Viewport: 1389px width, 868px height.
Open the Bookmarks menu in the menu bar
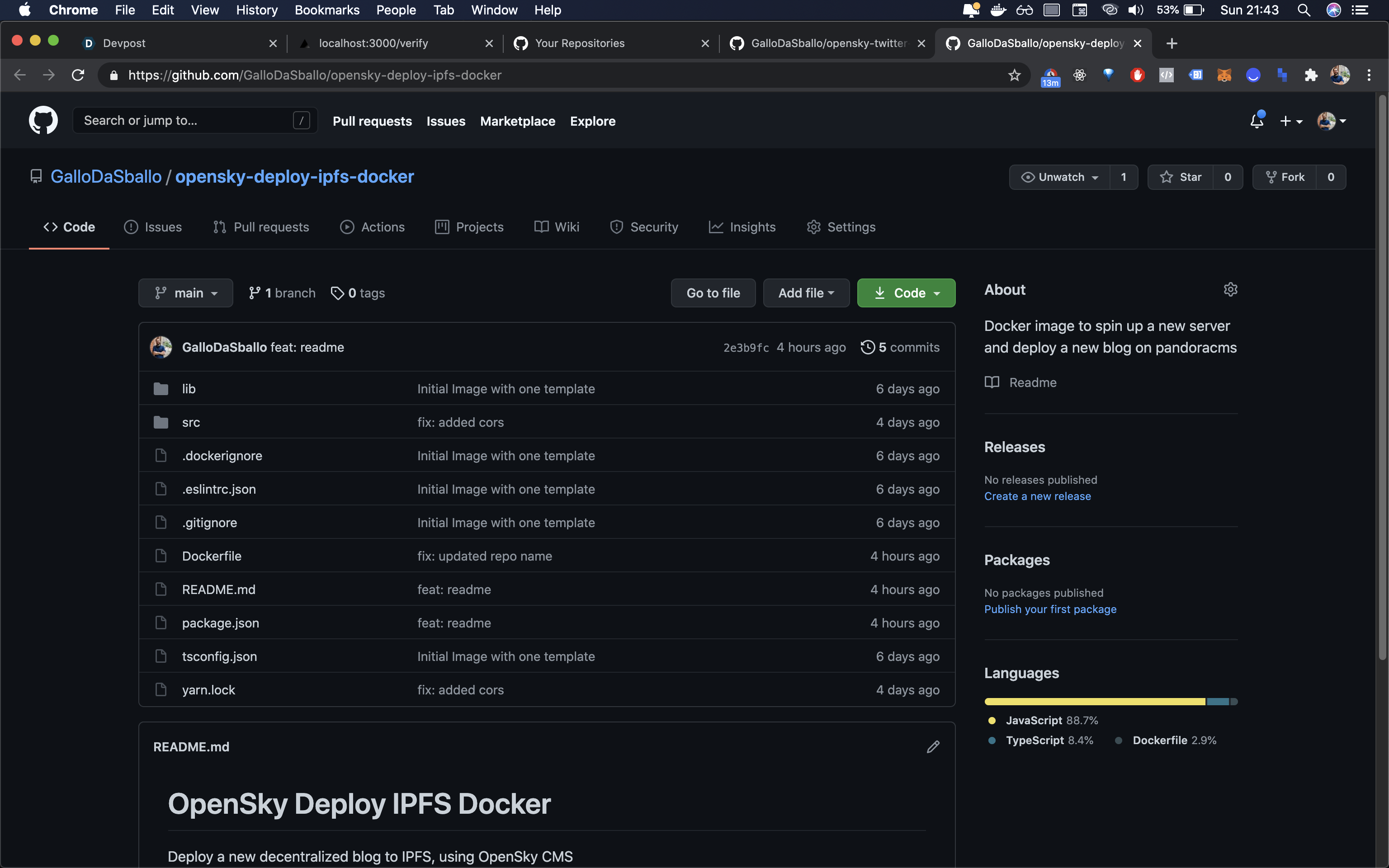(x=326, y=10)
